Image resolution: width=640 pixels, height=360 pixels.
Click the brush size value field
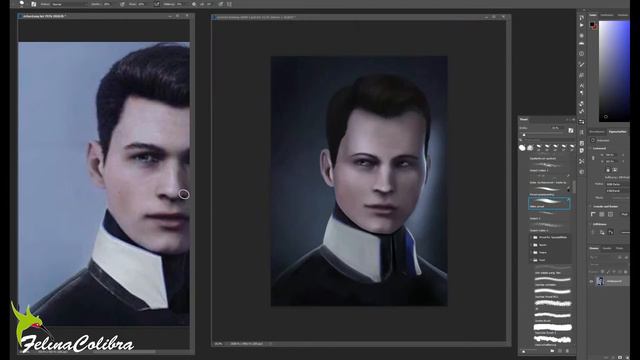point(555,128)
